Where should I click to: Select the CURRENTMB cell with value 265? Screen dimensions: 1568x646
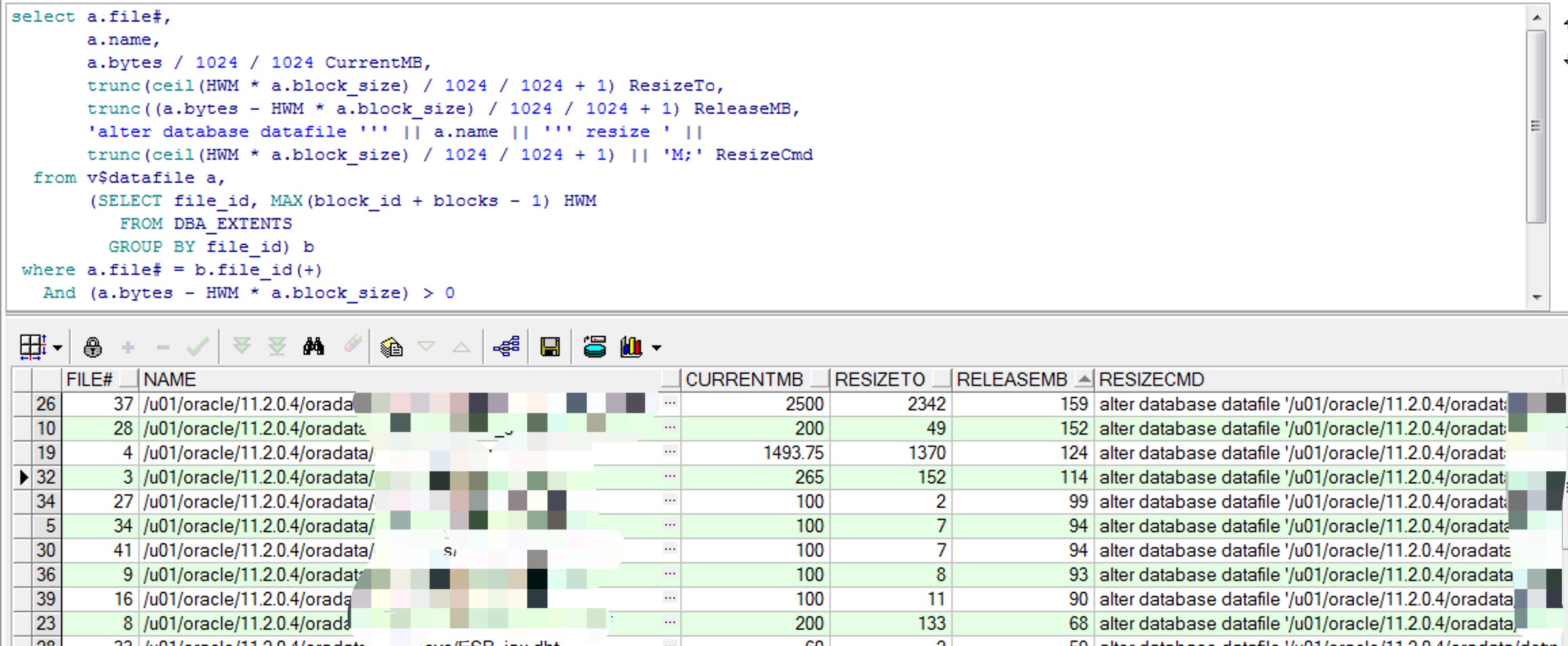(756, 477)
